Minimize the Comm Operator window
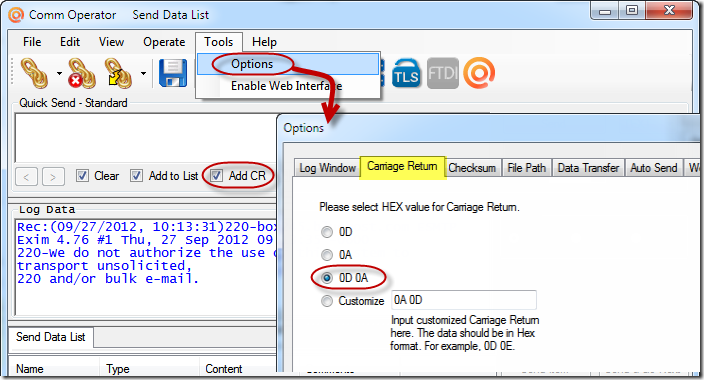This screenshot has height=380, width=704. (604, 11)
